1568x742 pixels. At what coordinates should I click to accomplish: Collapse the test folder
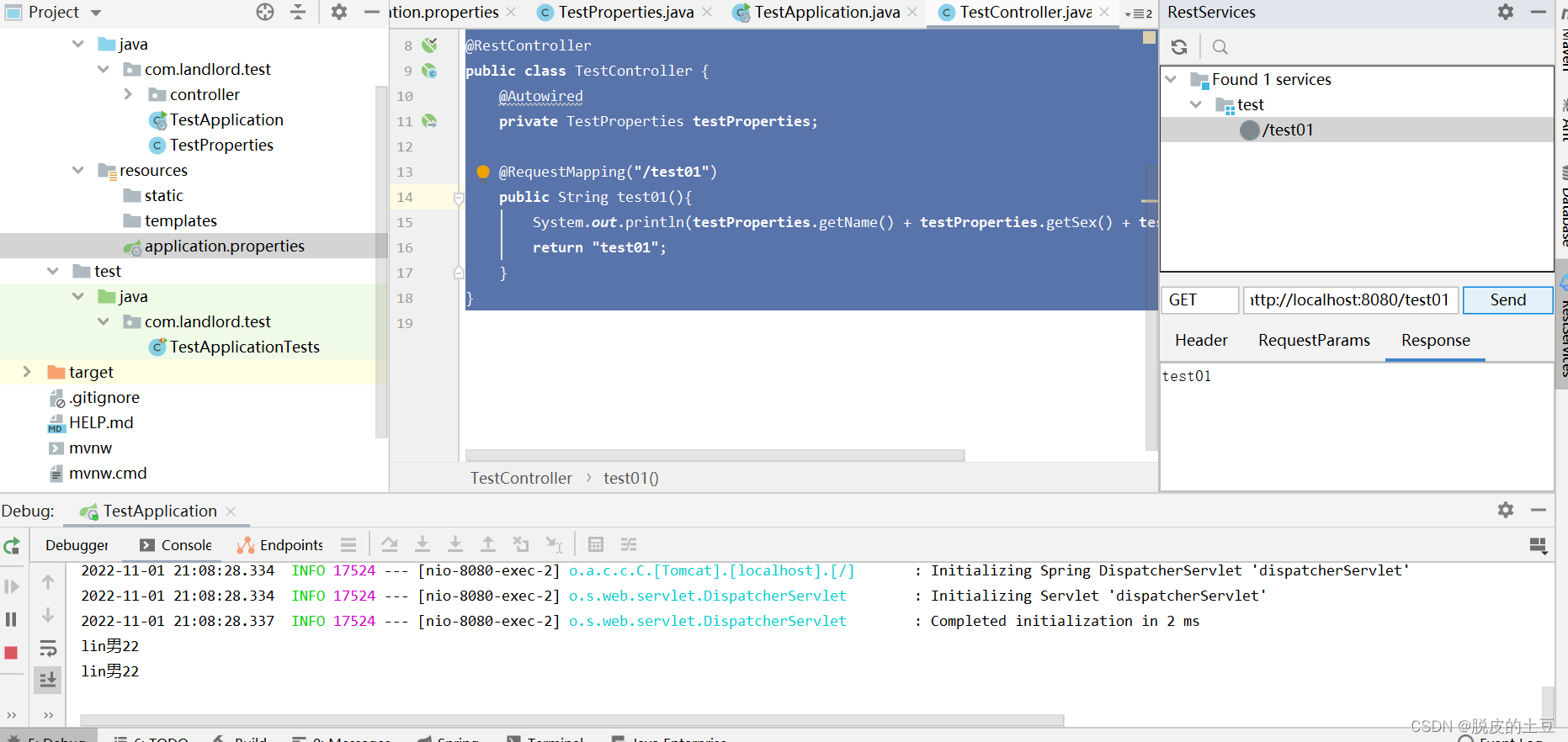53,271
